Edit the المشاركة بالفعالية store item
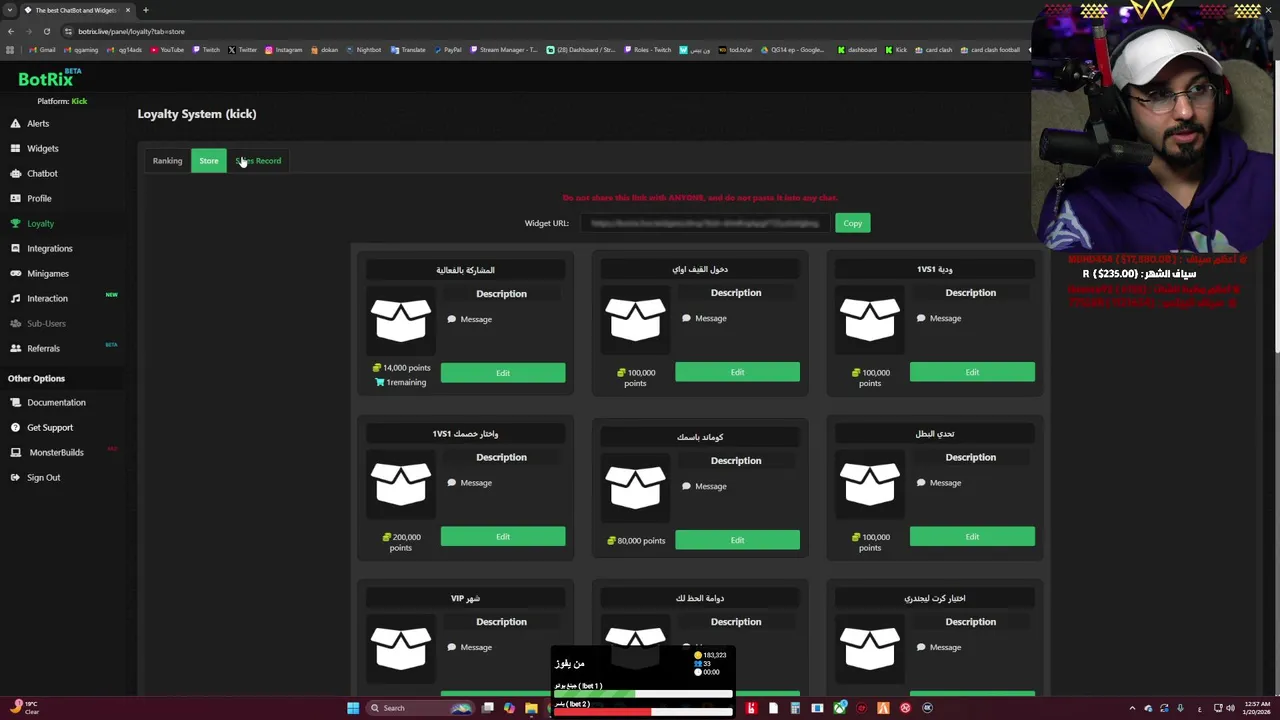The width and height of the screenshot is (1280, 720). (503, 373)
